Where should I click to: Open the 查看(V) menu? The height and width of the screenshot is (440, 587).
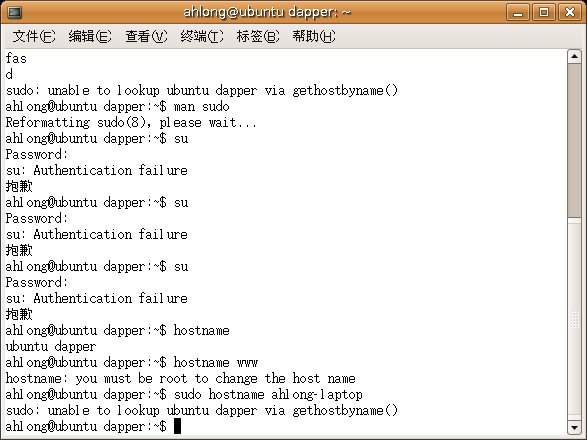click(x=146, y=36)
